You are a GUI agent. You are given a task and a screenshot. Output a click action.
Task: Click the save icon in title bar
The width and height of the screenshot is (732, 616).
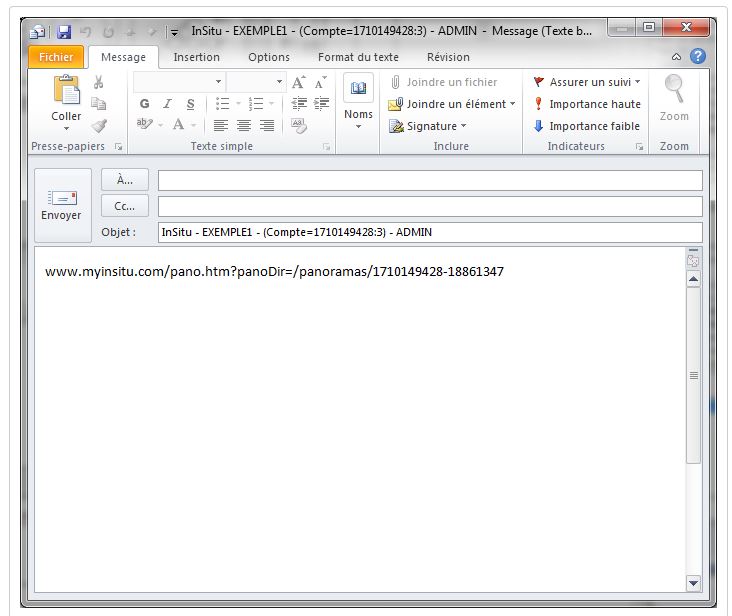(64, 32)
